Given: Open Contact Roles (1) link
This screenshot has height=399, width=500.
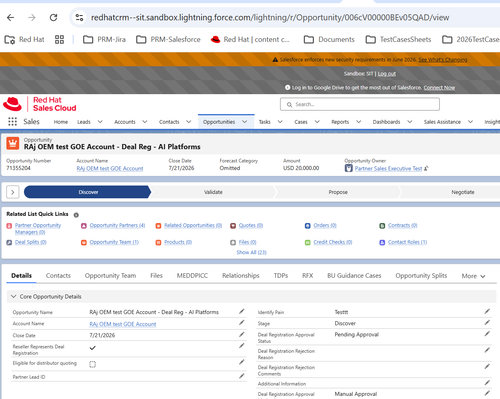Looking at the screenshot, I should point(407,242).
